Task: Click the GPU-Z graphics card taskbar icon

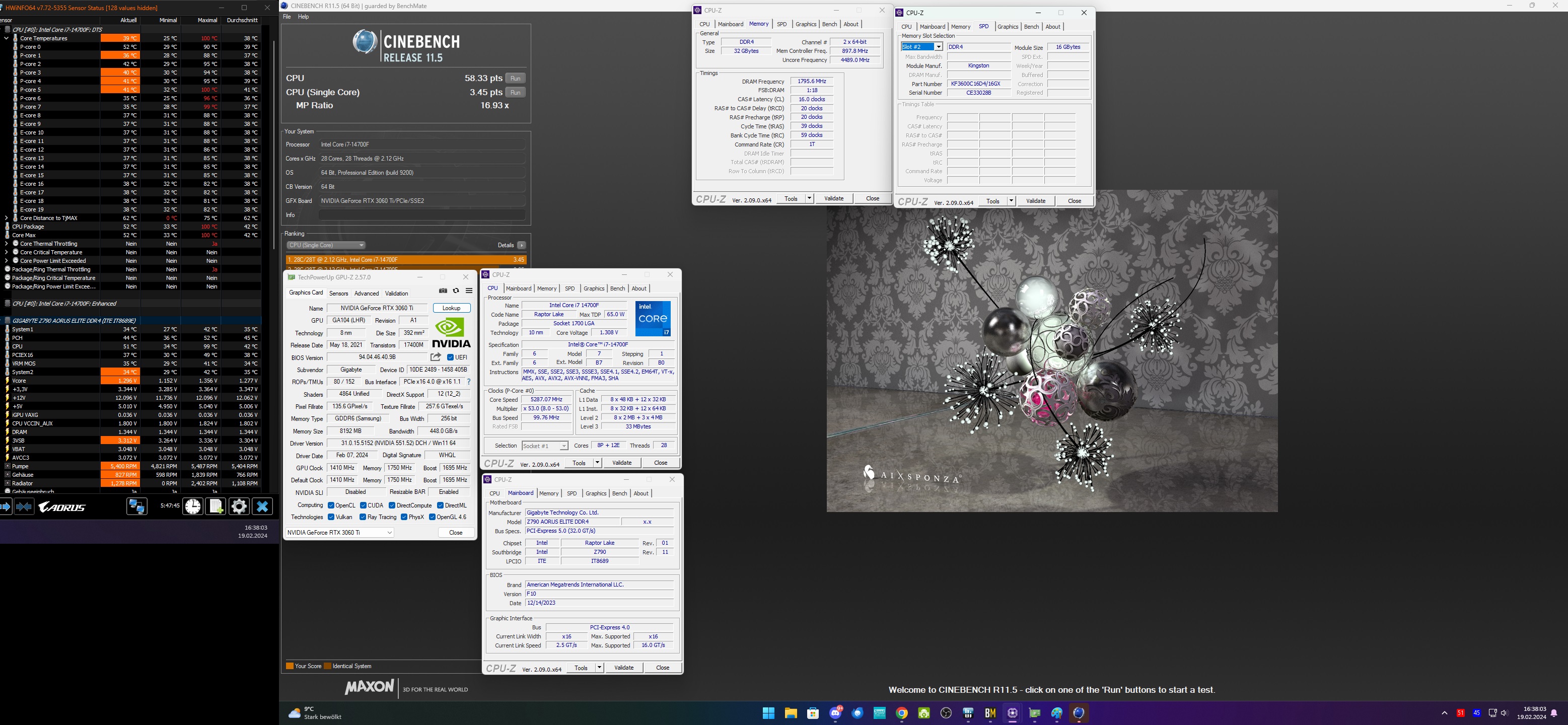Action: tap(1035, 713)
